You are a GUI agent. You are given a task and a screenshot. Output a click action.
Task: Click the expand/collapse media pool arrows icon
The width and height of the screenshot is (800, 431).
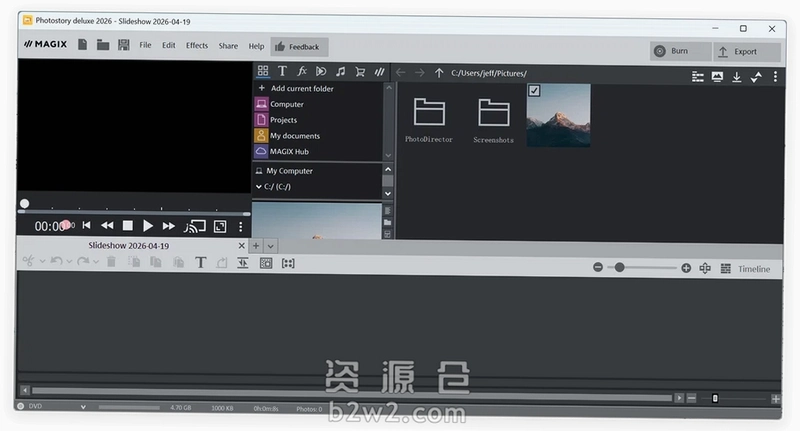point(756,77)
